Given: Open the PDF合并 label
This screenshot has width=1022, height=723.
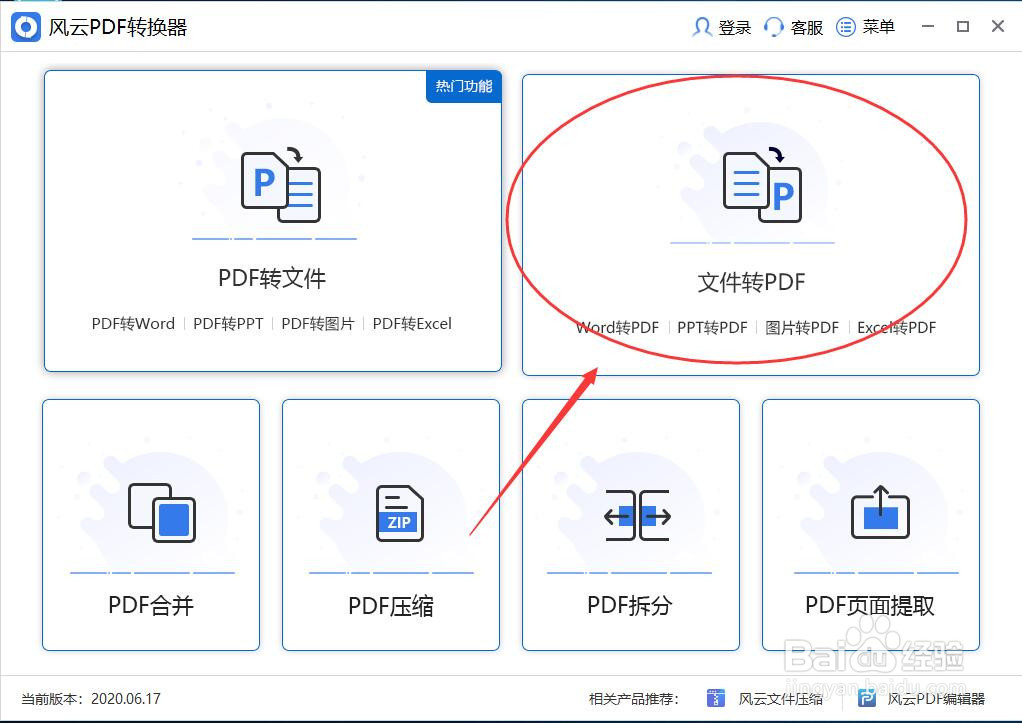Looking at the screenshot, I should [151, 606].
